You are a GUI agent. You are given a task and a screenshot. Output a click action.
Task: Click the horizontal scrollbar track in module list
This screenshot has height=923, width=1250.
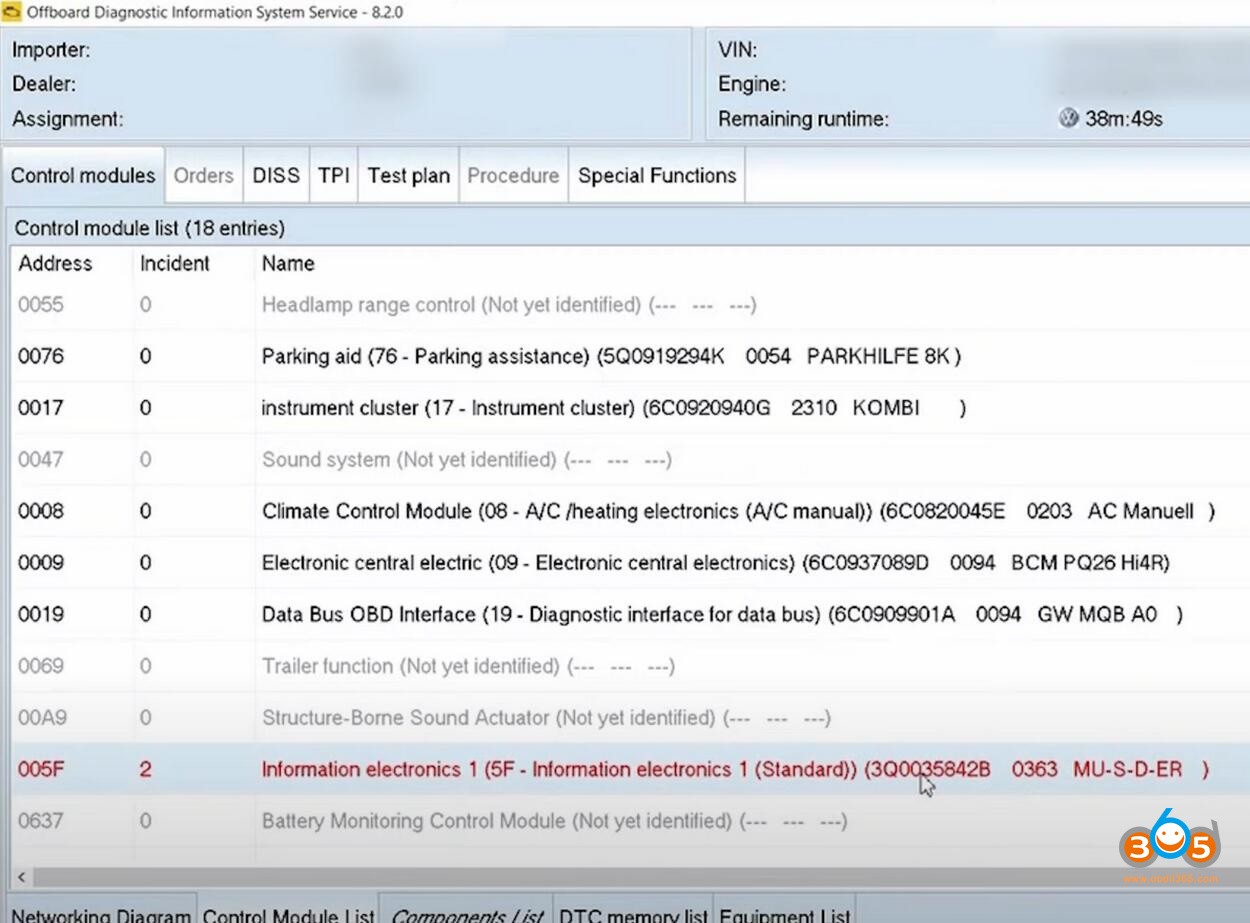pyautogui.click(x=640, y=877)
